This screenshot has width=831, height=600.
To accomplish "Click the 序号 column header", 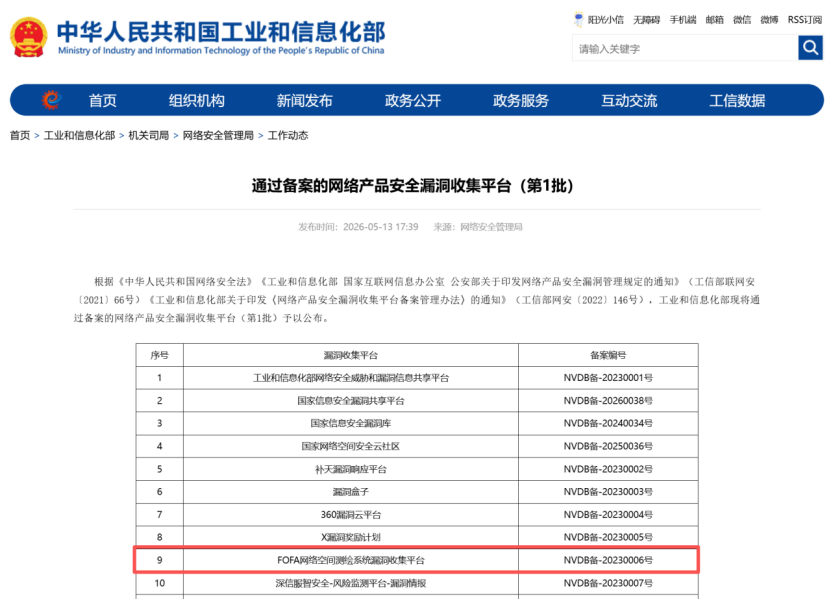I will tap(160, 355).
